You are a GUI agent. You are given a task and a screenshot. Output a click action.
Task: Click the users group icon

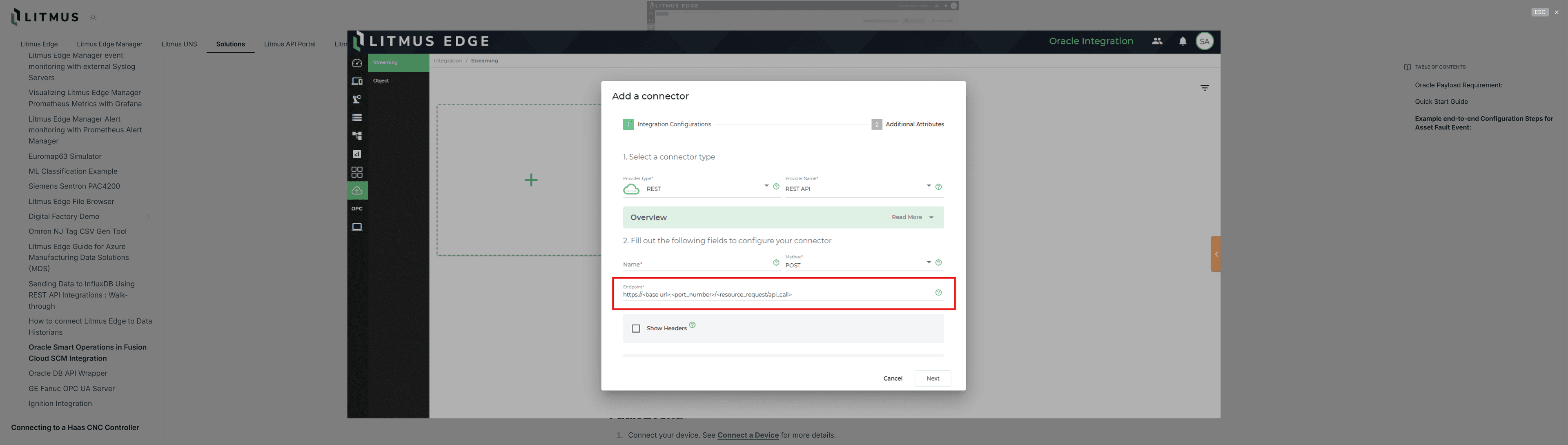[1156, 41]
